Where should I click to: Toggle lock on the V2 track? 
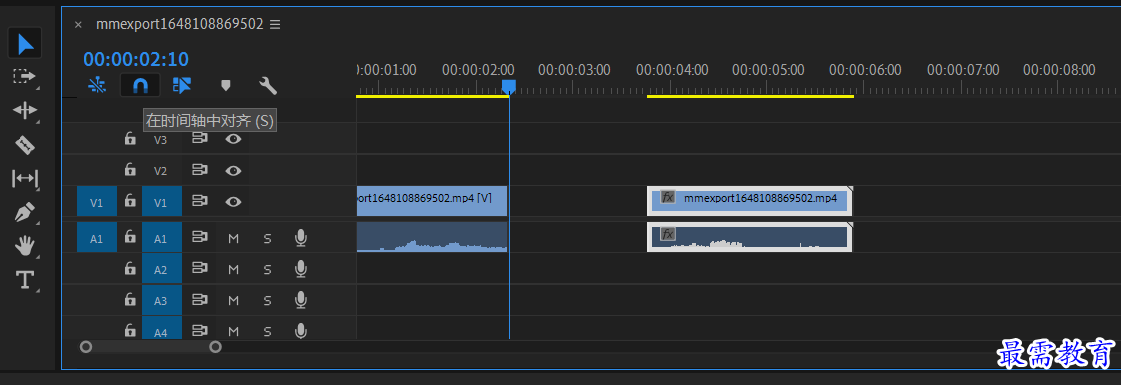click(x=129, y=171)
